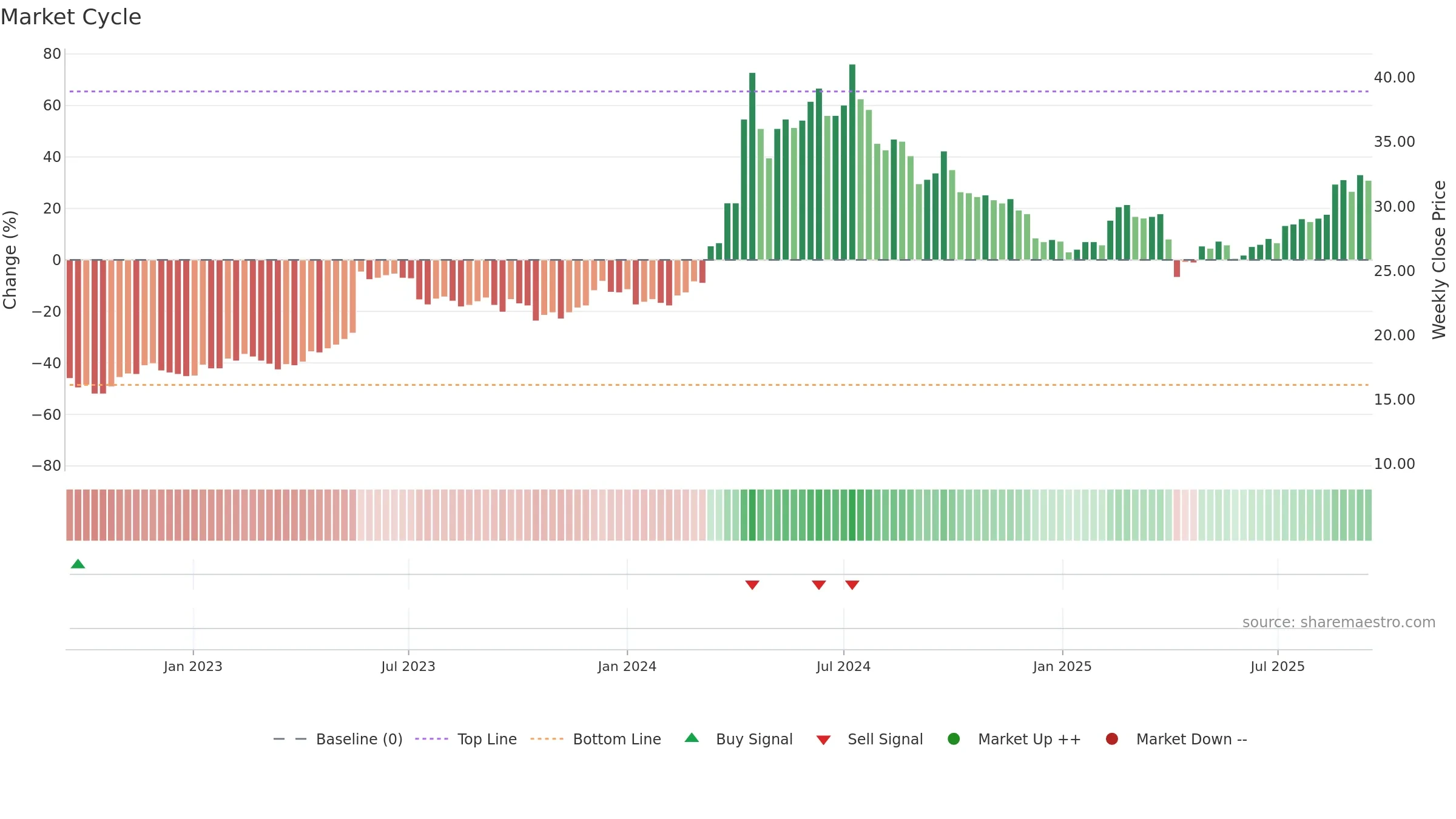The height and width of the screenshot is (819, 1456).
Task: Click the tallest green bar near Jul 2024
Action: (x=852, y=162)
